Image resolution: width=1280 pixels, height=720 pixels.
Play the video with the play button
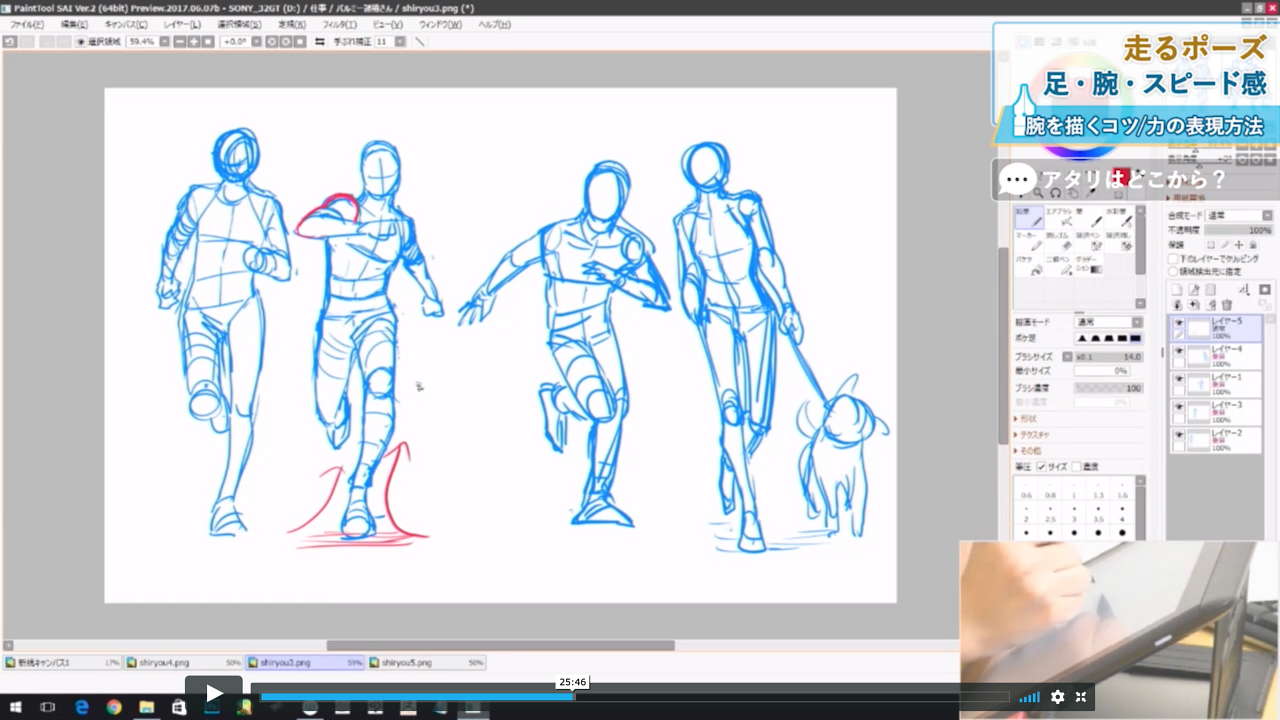coord(213,692)
